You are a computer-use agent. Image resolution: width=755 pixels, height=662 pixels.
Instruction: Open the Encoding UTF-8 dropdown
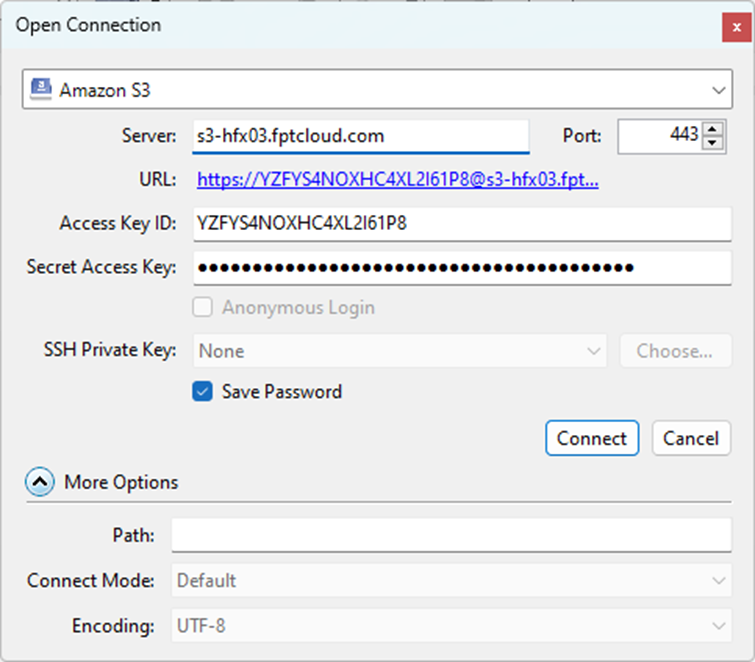(453, 626)
